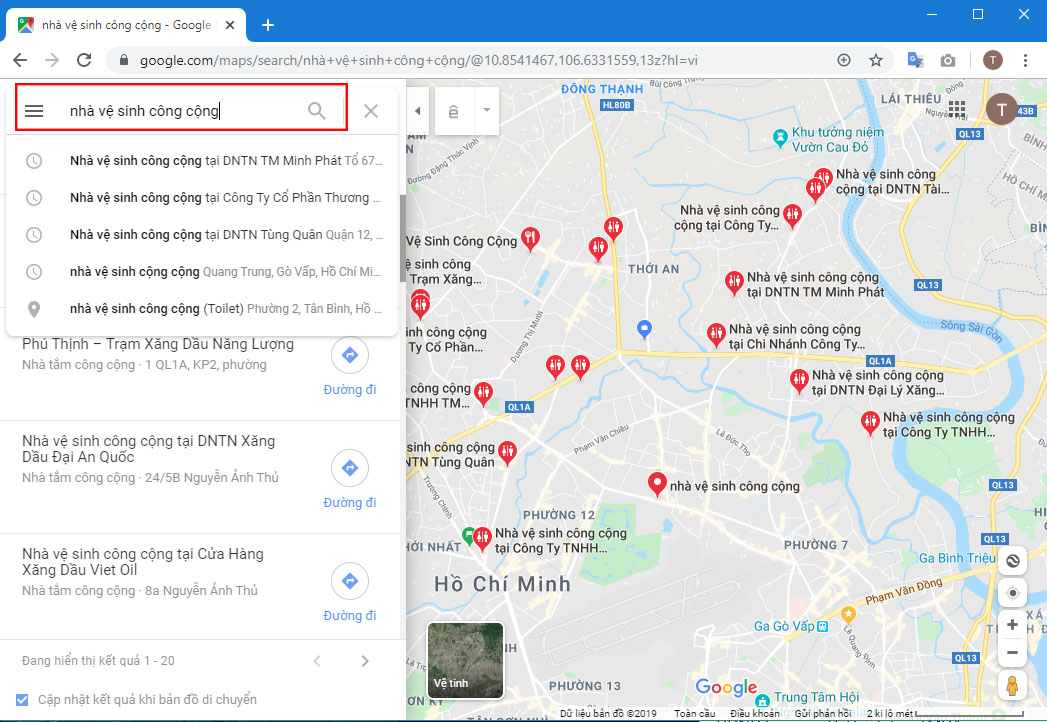
Task: Click the camera screenshot extension icon
Action: (948, 61)
